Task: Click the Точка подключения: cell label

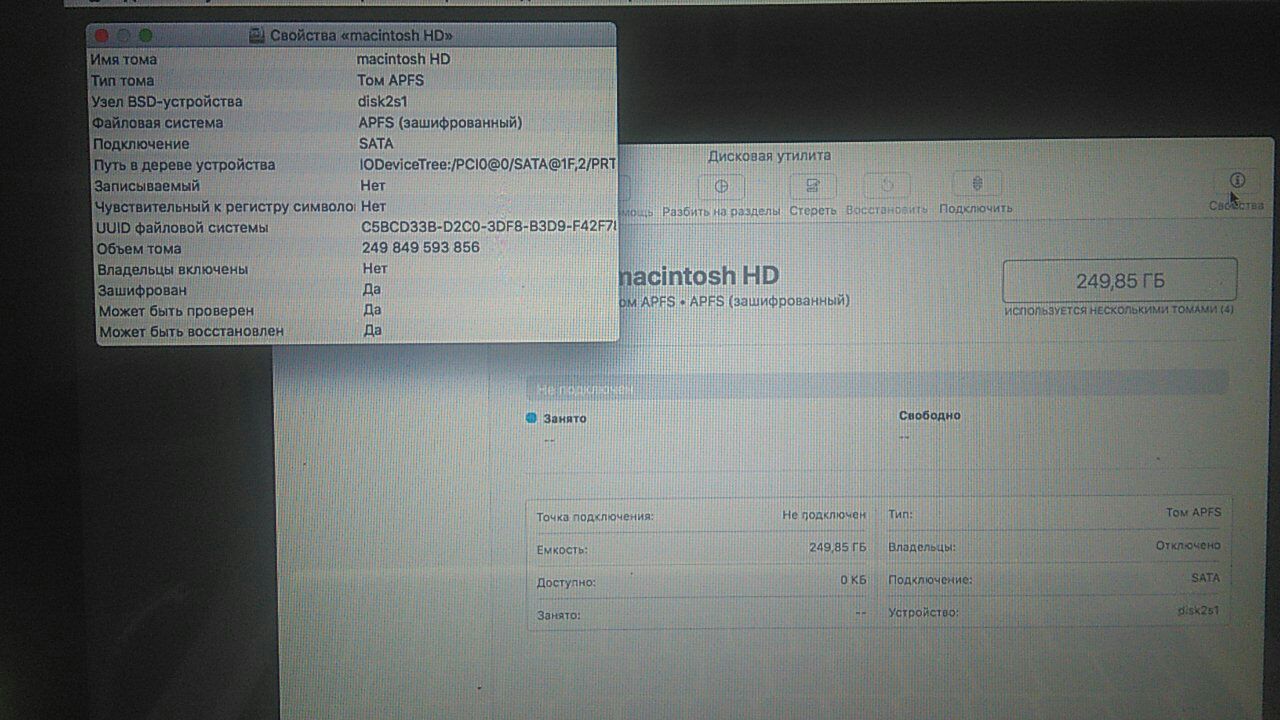Action: 595,517
